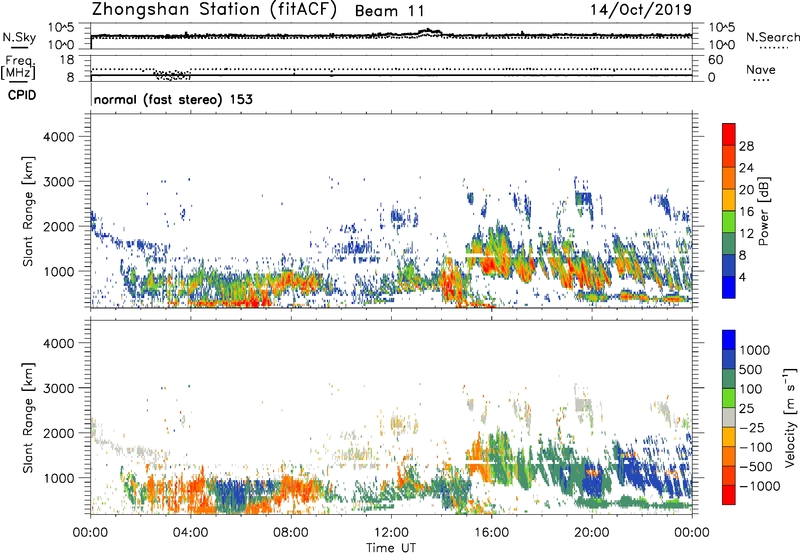Click the normal (fast stereo) 153 text

pos(173,99)
